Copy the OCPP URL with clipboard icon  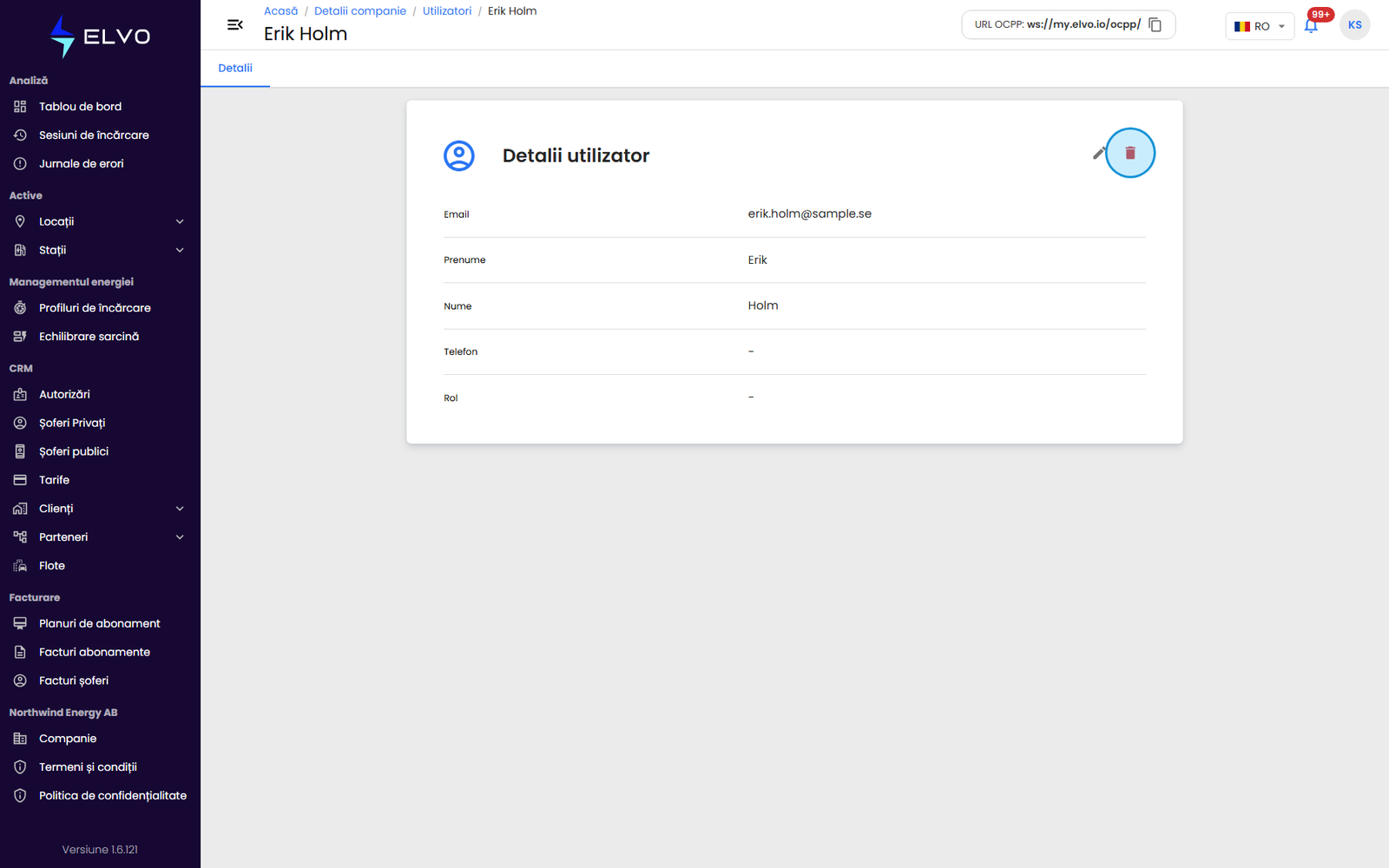(x=1155, y=24)
